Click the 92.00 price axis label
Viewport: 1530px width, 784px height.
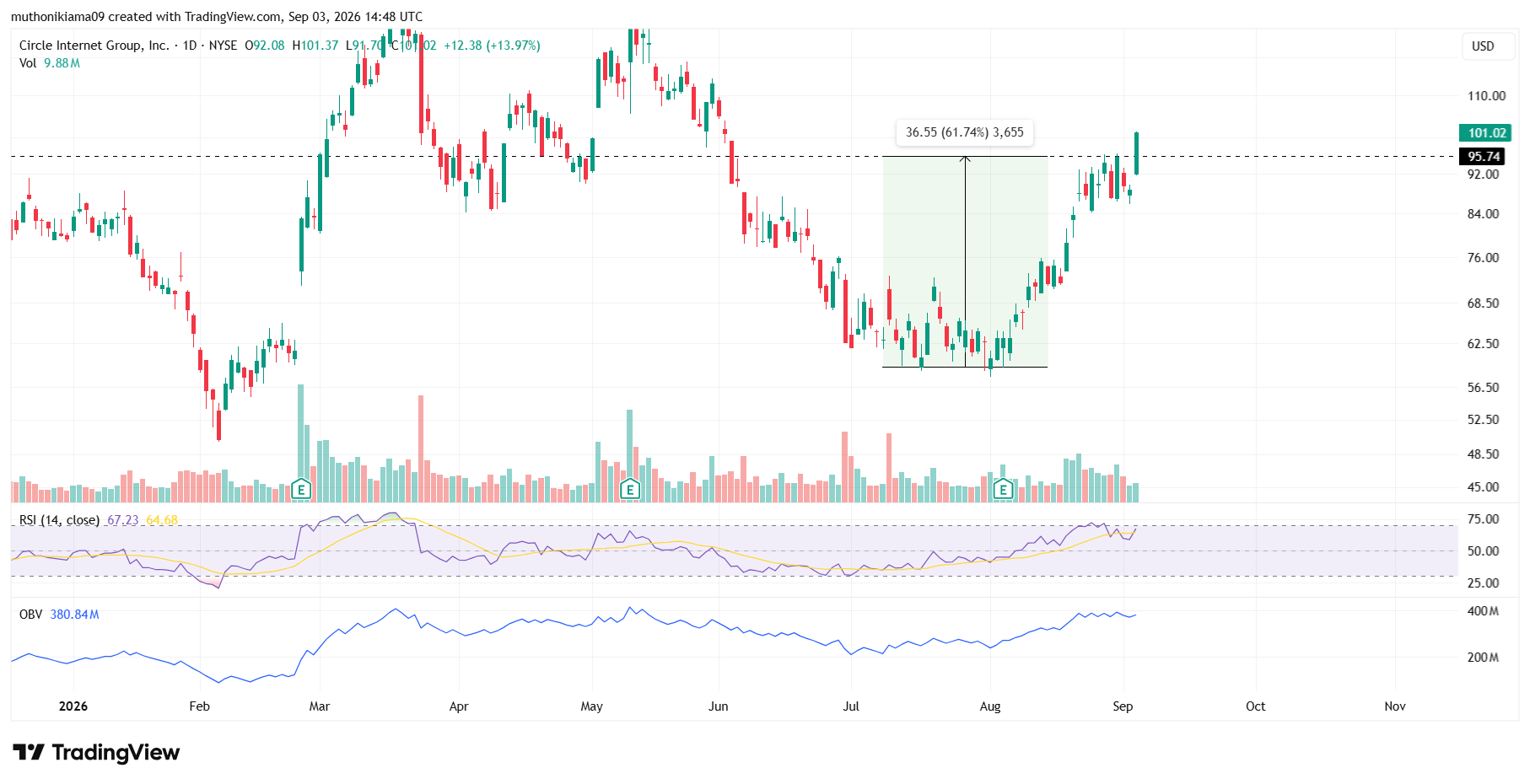(1483, 175)
